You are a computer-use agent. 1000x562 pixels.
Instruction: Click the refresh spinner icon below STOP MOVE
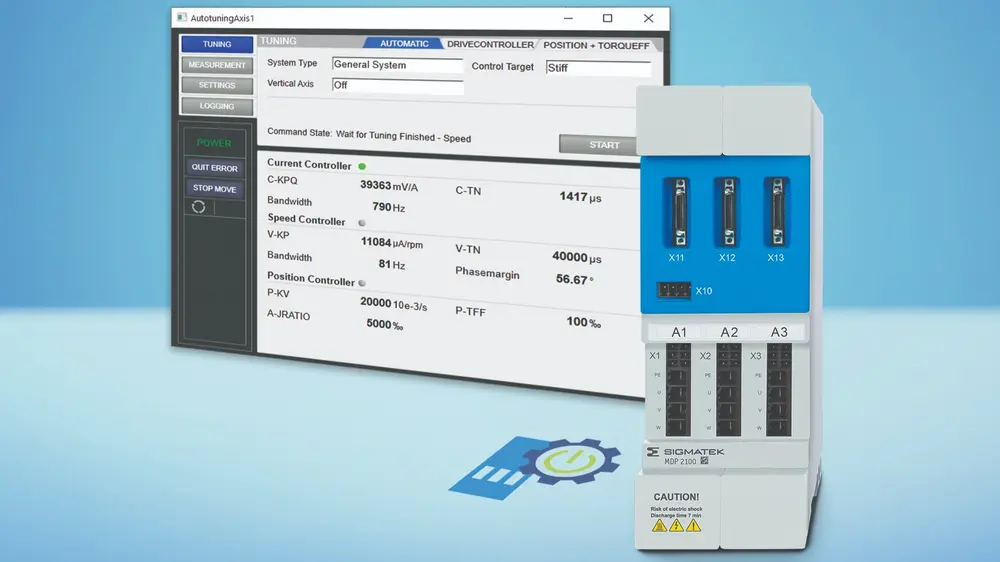click(x=198, y=206)
